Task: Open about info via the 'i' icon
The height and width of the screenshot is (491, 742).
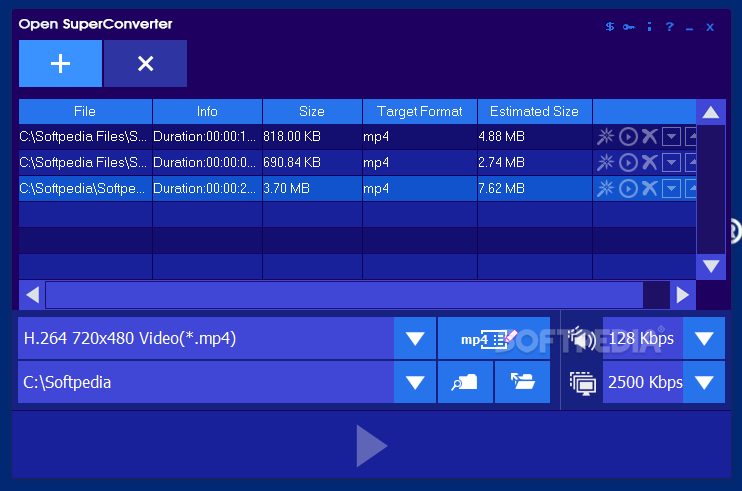Action: pos(649,27)
